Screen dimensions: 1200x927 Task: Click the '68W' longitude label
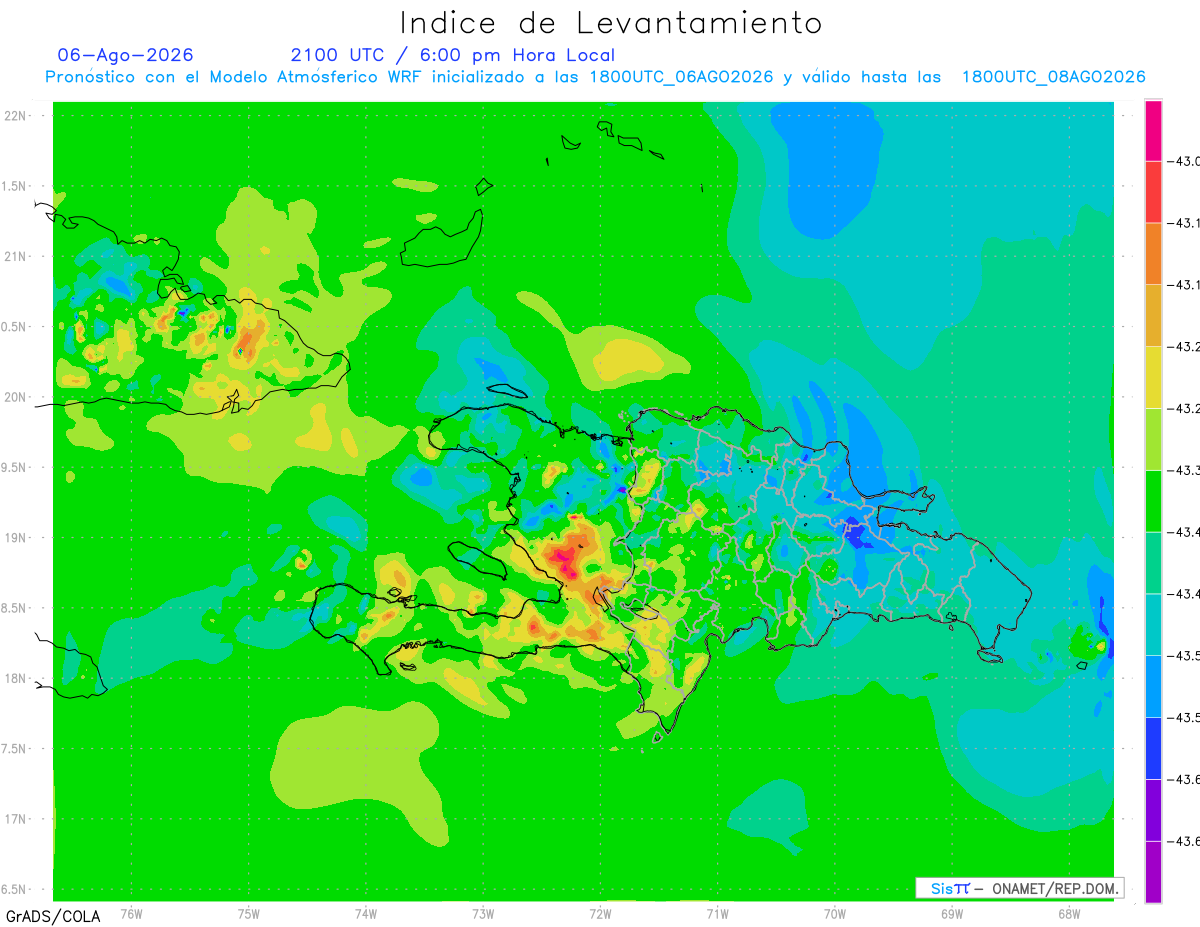pyautogui.click(x=1068, y=913)
